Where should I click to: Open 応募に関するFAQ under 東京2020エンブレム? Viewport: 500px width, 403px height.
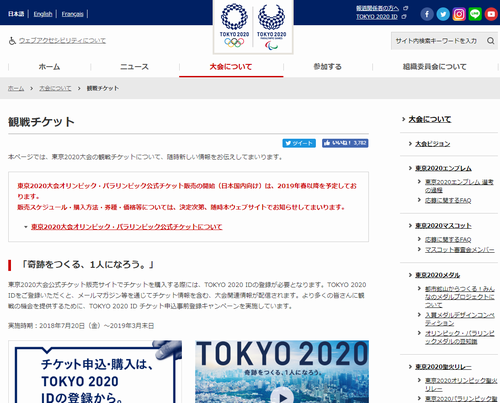[x=448, y=200]
